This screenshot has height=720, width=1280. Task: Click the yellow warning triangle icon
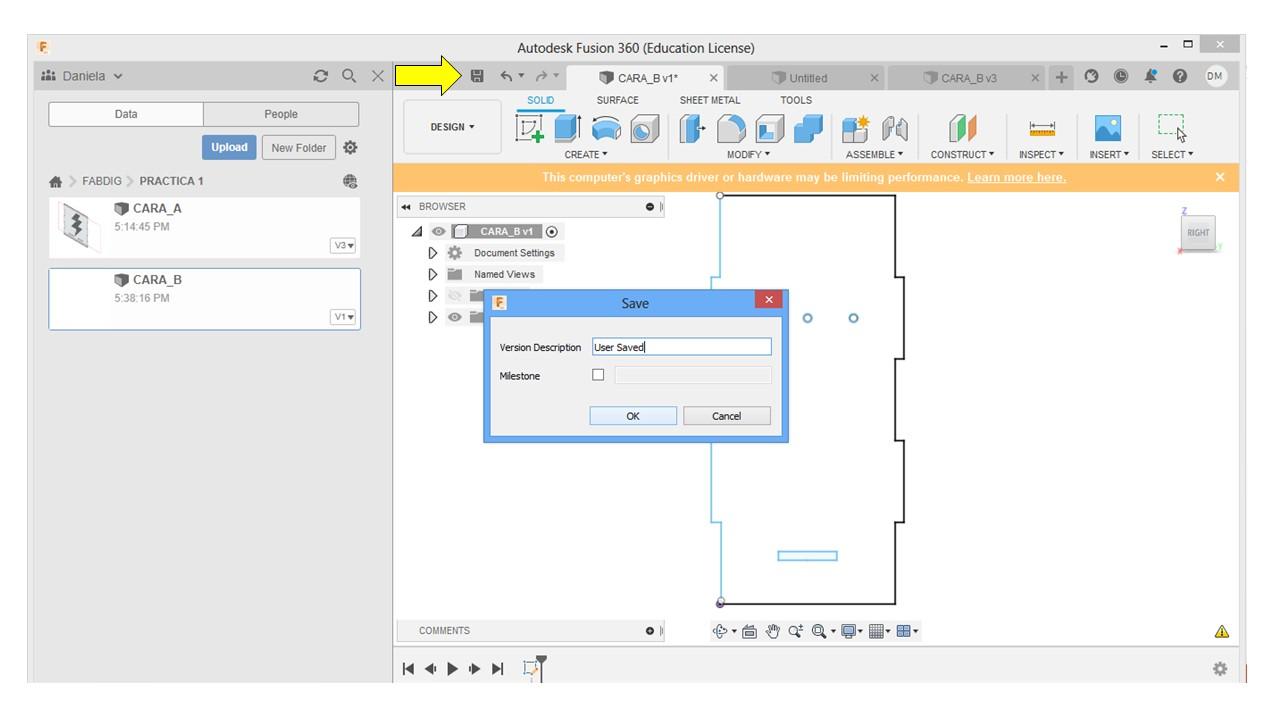[x=1221, y=631]
